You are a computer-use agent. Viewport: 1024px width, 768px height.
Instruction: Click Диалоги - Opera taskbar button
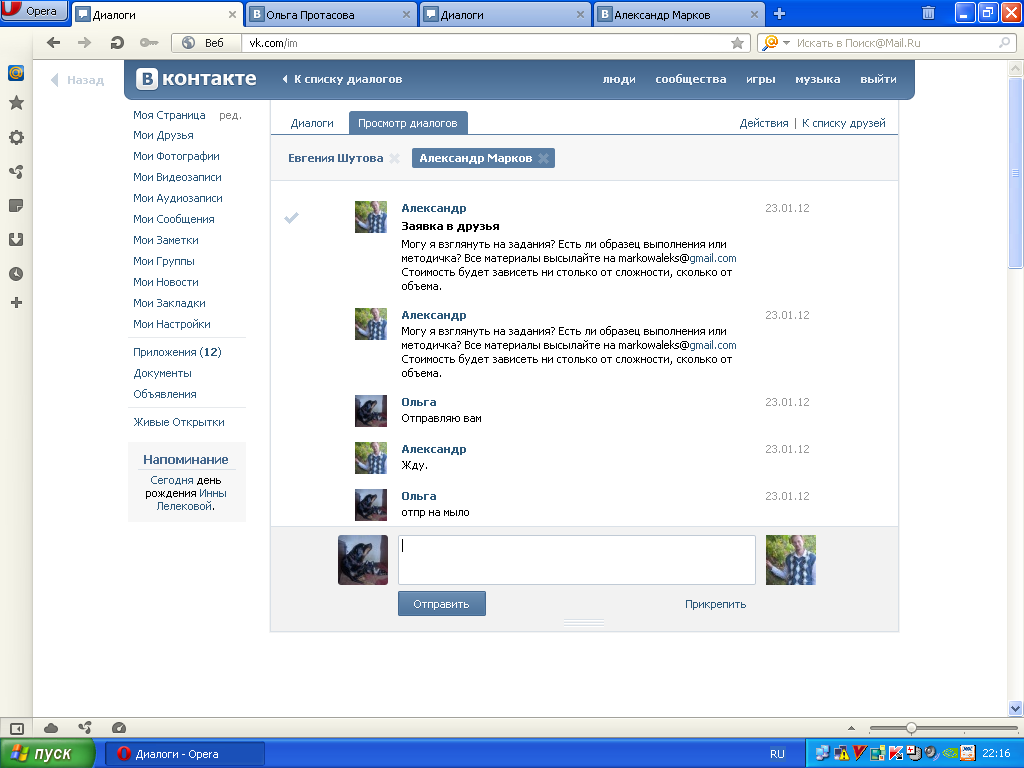[185, 754]
